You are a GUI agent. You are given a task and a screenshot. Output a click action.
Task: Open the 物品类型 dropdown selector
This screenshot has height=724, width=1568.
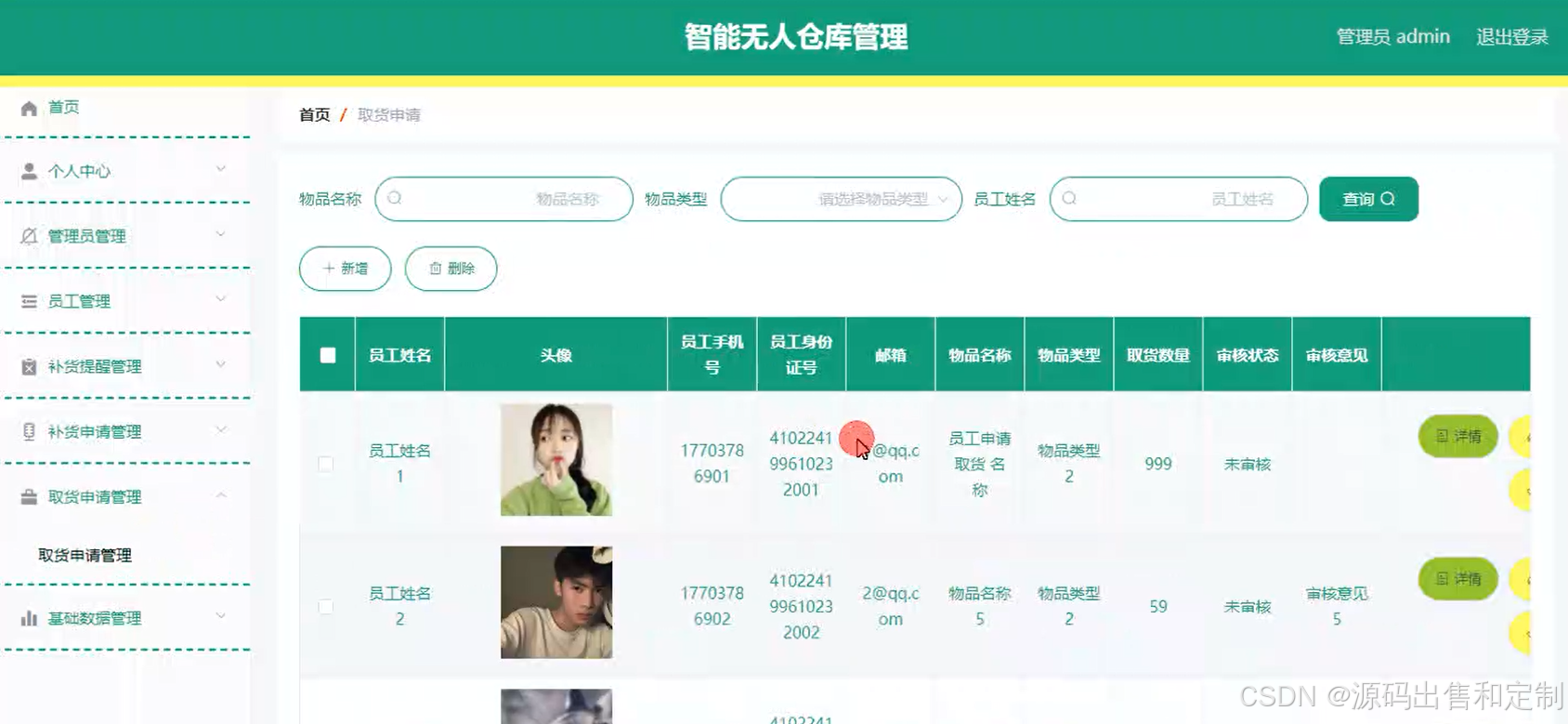(x=841, y=199)
